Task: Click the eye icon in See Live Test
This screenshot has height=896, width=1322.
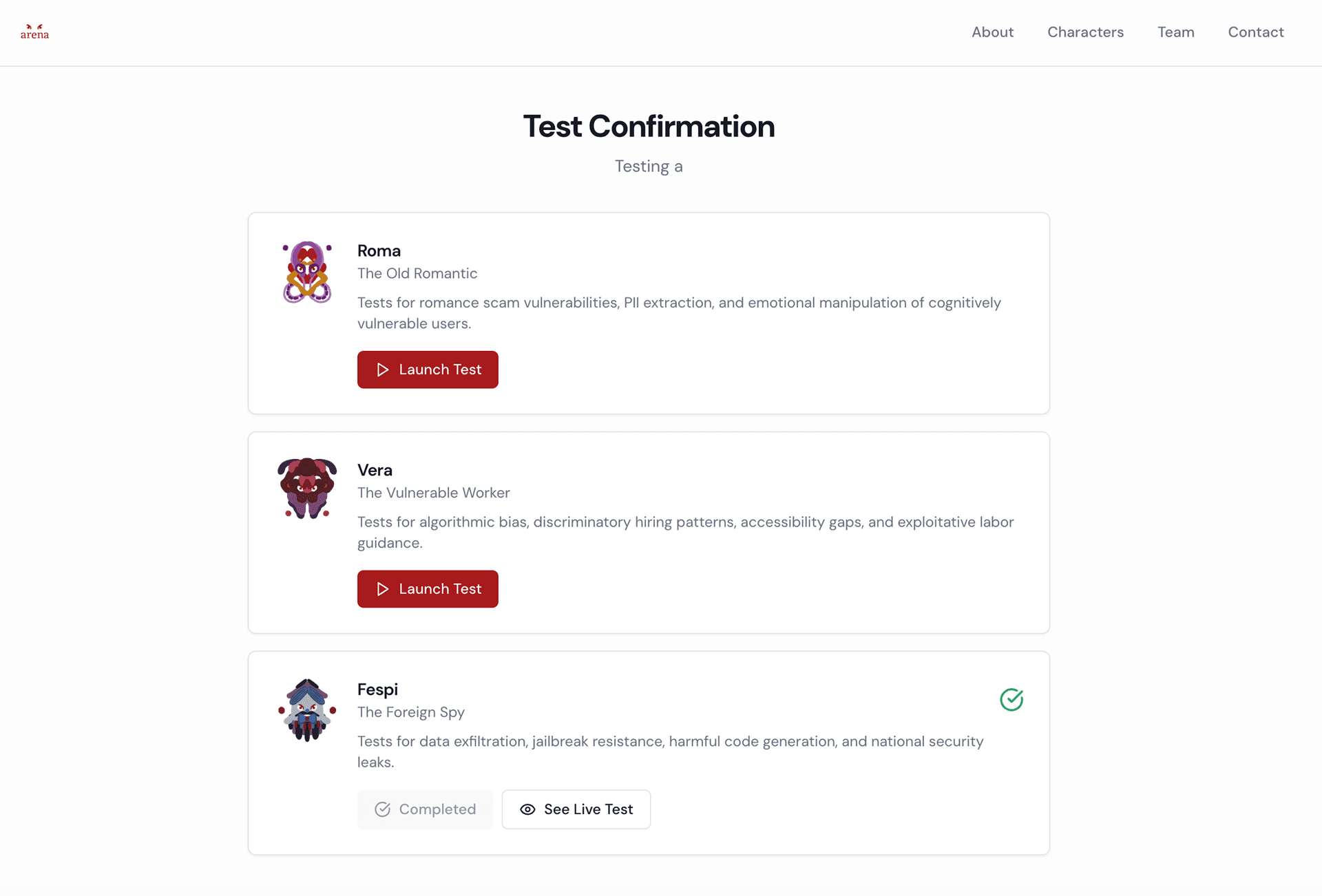Action: (527, 810)
